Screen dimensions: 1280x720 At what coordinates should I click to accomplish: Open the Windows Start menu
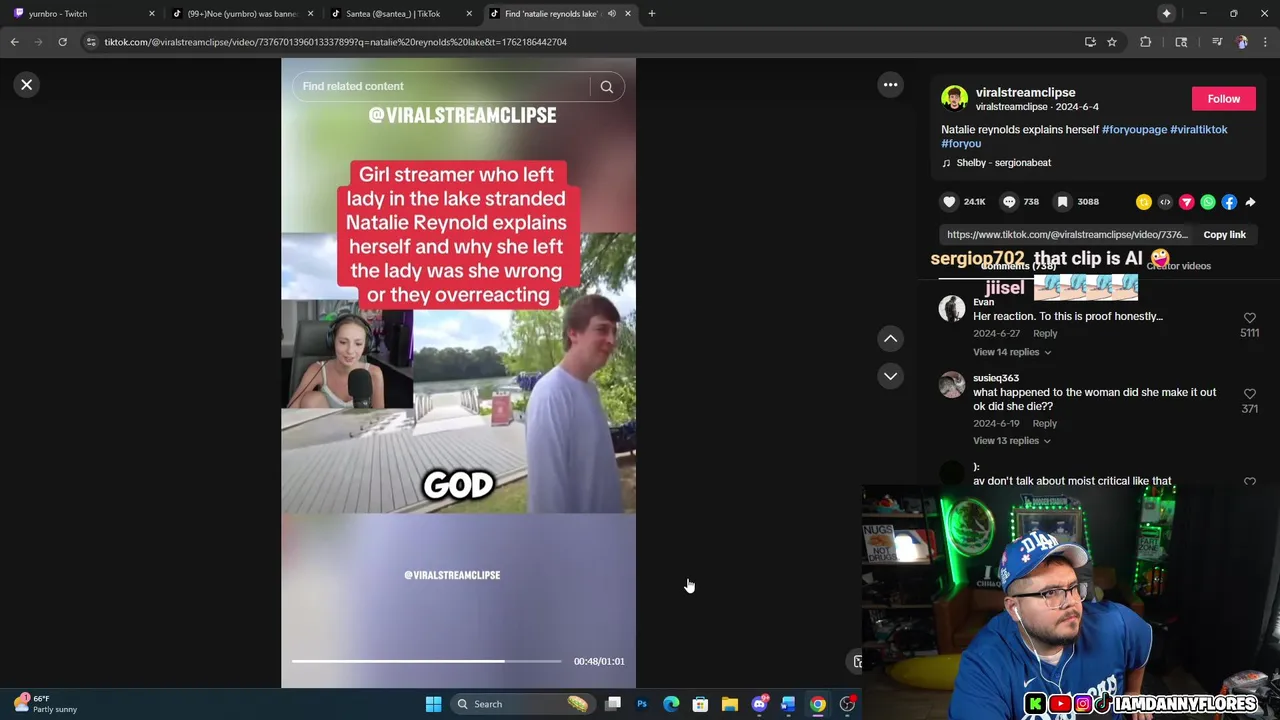433,704
